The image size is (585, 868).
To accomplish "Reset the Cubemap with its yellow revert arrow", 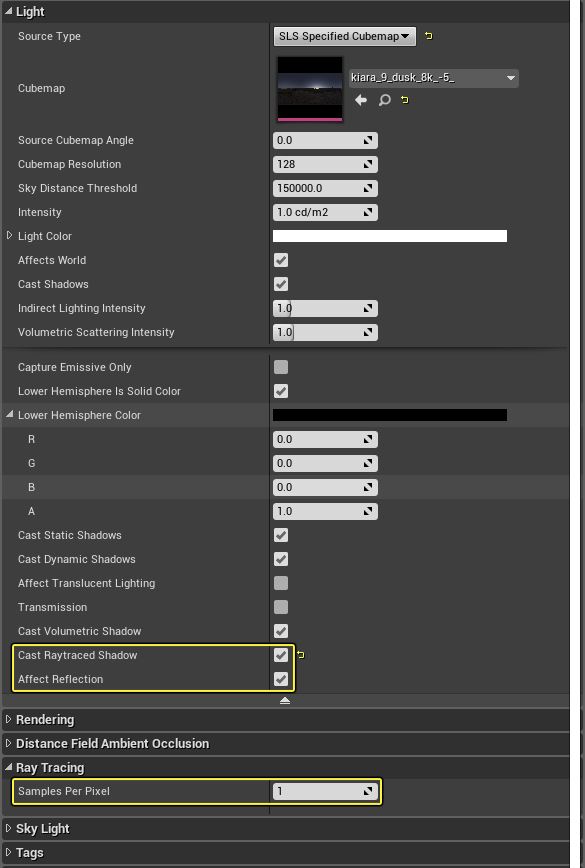I will [x=404, y=101].
